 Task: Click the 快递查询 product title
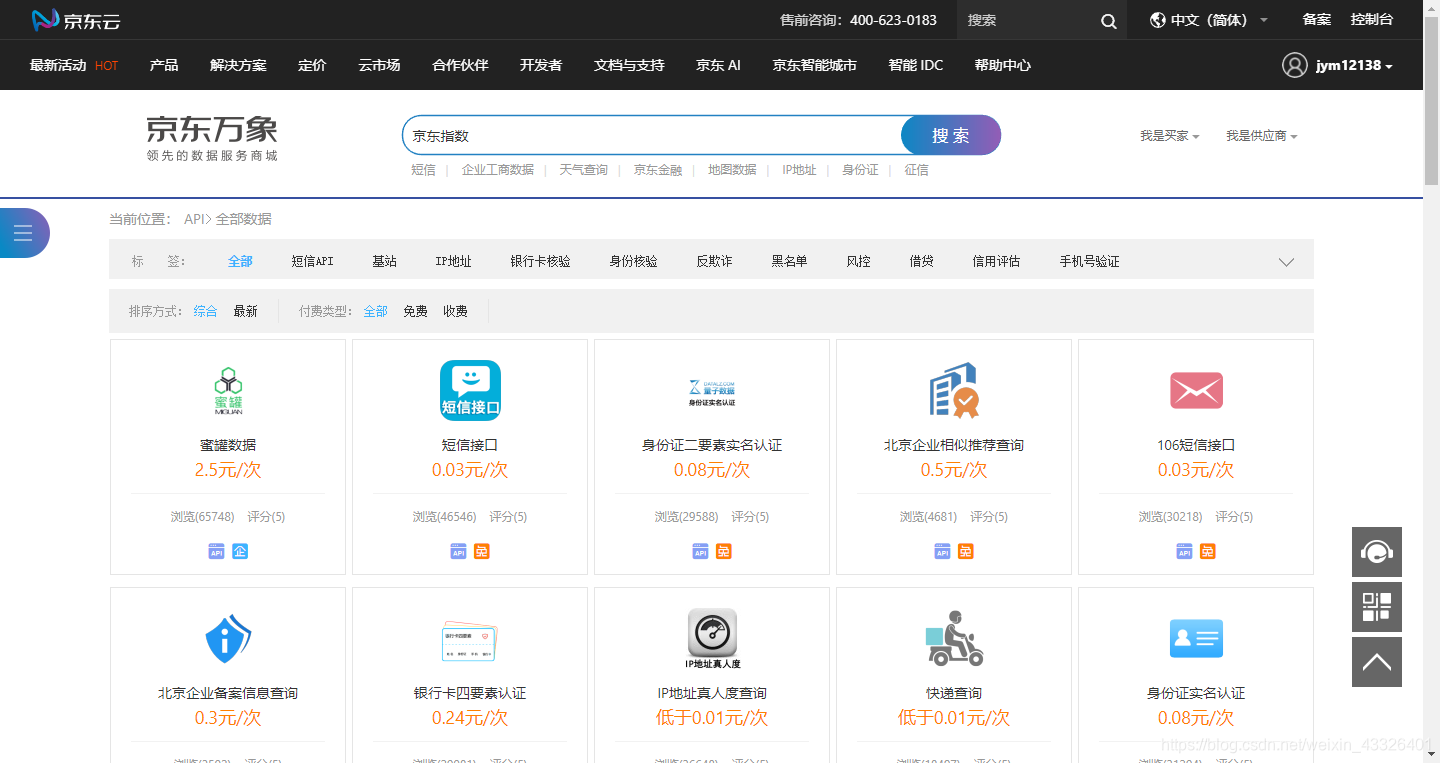[x=954, y=693]
